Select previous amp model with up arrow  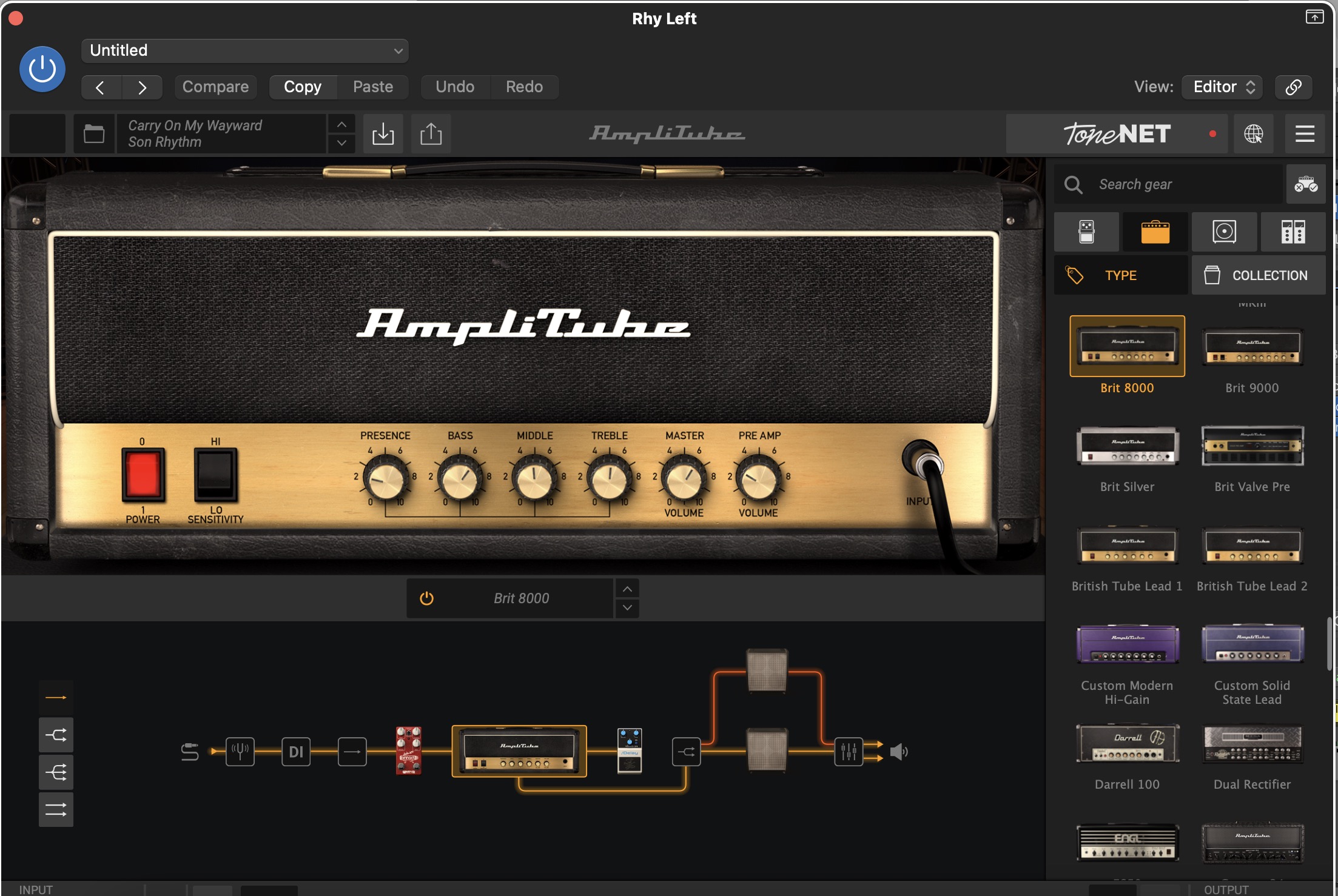[x=627, y=589]
